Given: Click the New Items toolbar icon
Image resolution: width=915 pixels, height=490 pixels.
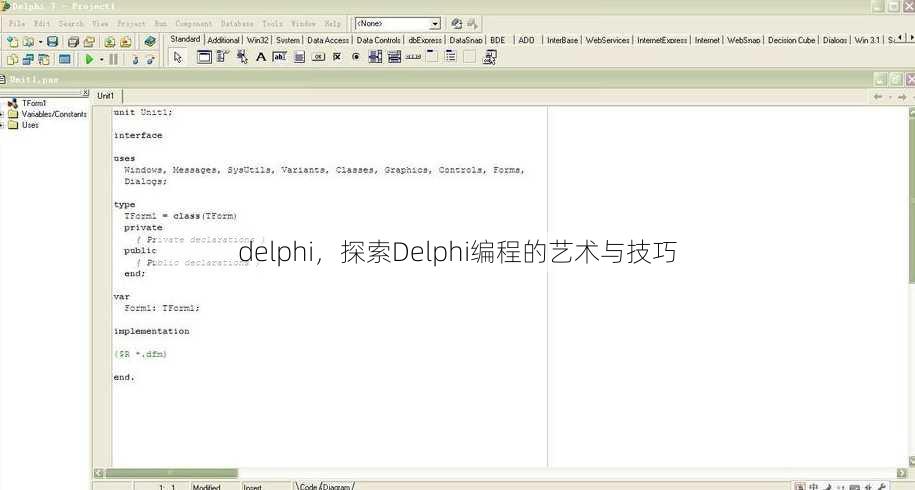Looking at the screenshot, I should pyautogui.click(x=12, y=41).
